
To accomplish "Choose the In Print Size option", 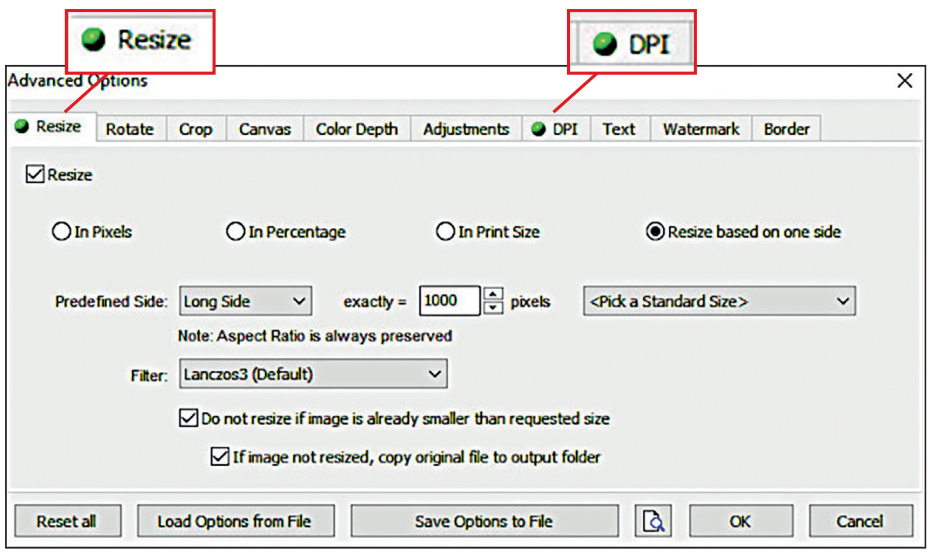I will tap(445, 232).
